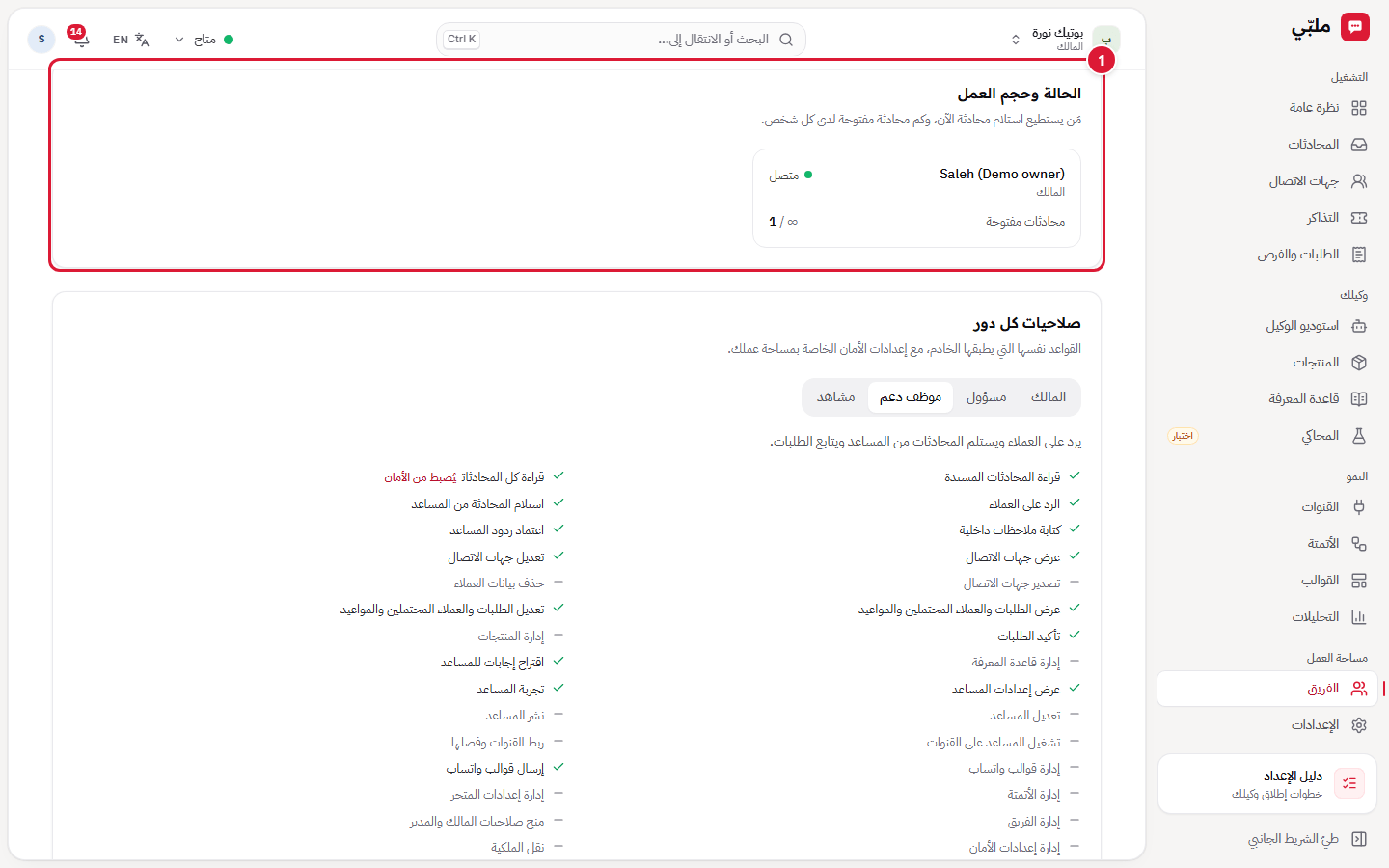The image size is (1389, 868).
Task: Open the نظرة عامة overview icon
Action: [1359, 108]
